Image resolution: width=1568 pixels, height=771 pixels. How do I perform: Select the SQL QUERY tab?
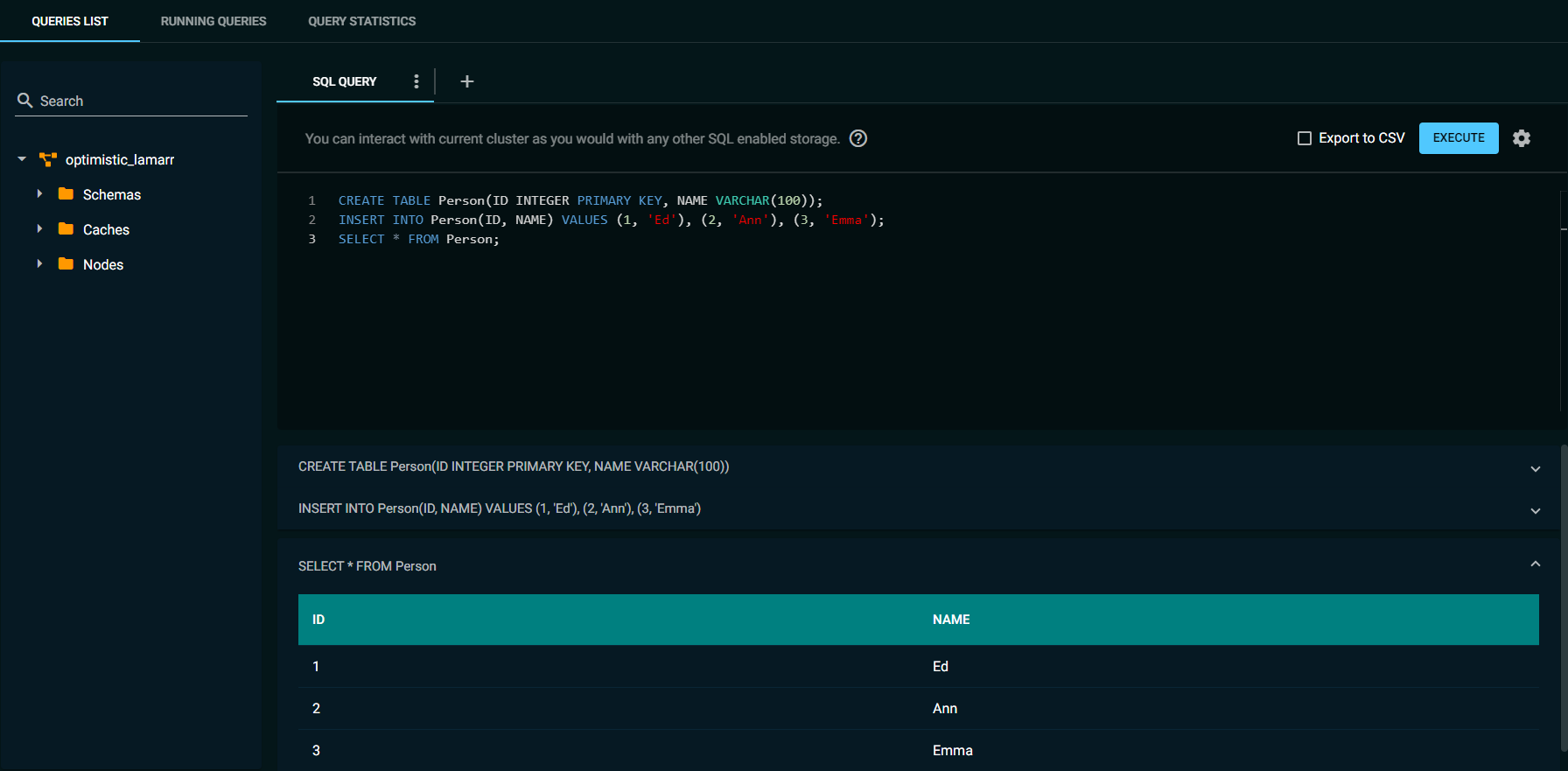(345, 81)
